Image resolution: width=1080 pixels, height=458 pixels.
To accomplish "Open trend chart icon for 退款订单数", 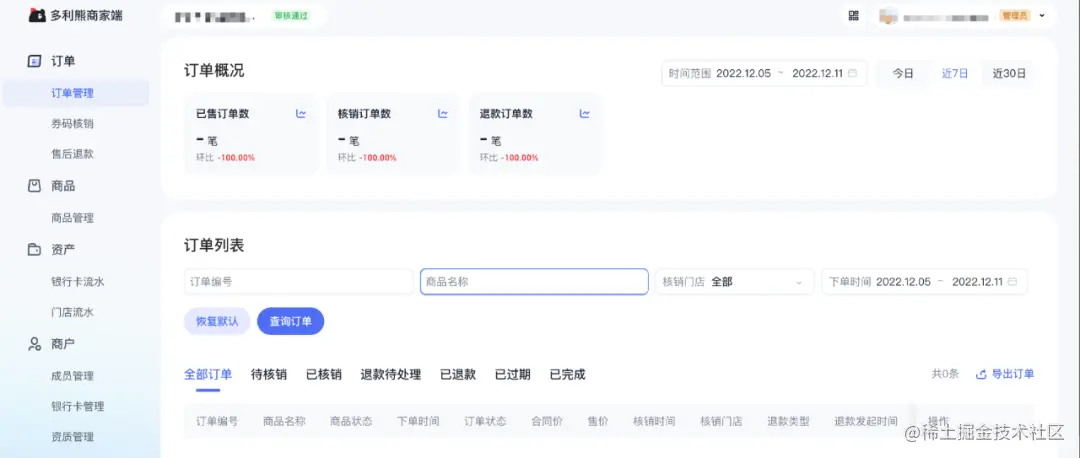I will 585,114.
